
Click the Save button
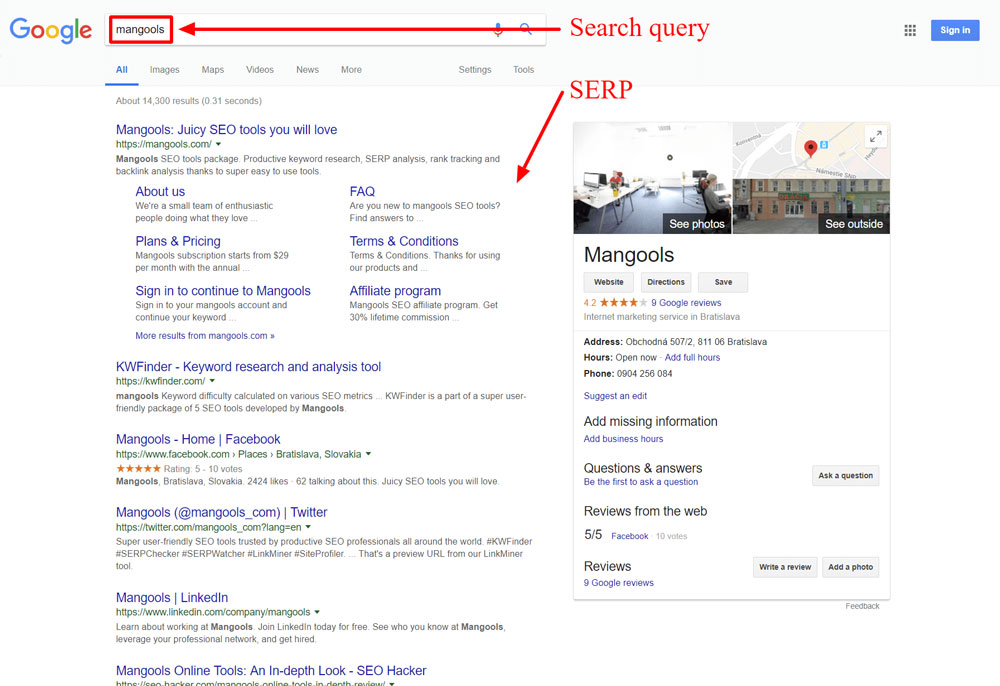pyautogui.click(x=723, y=282)
